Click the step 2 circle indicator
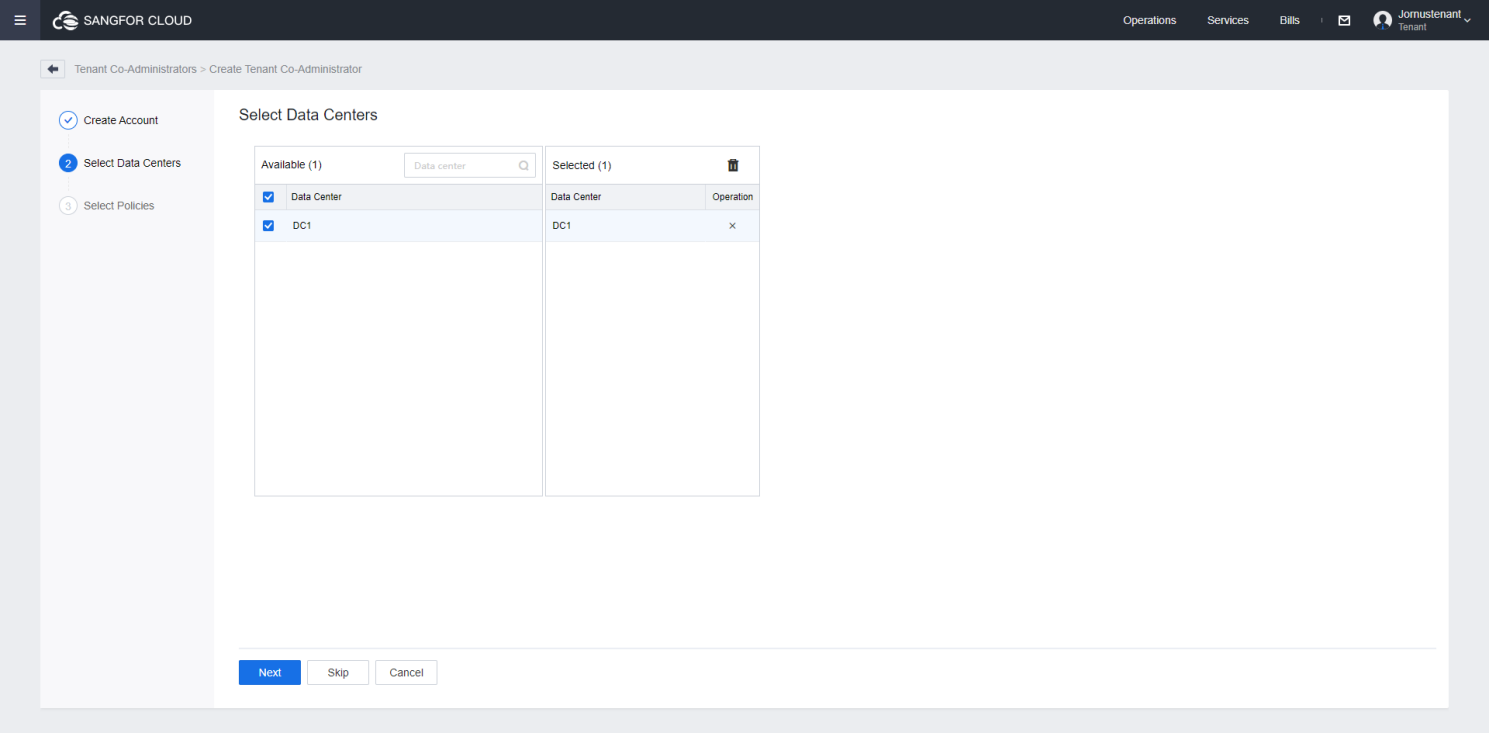This screenshot has width=1489, height=733. coord(68,163)
